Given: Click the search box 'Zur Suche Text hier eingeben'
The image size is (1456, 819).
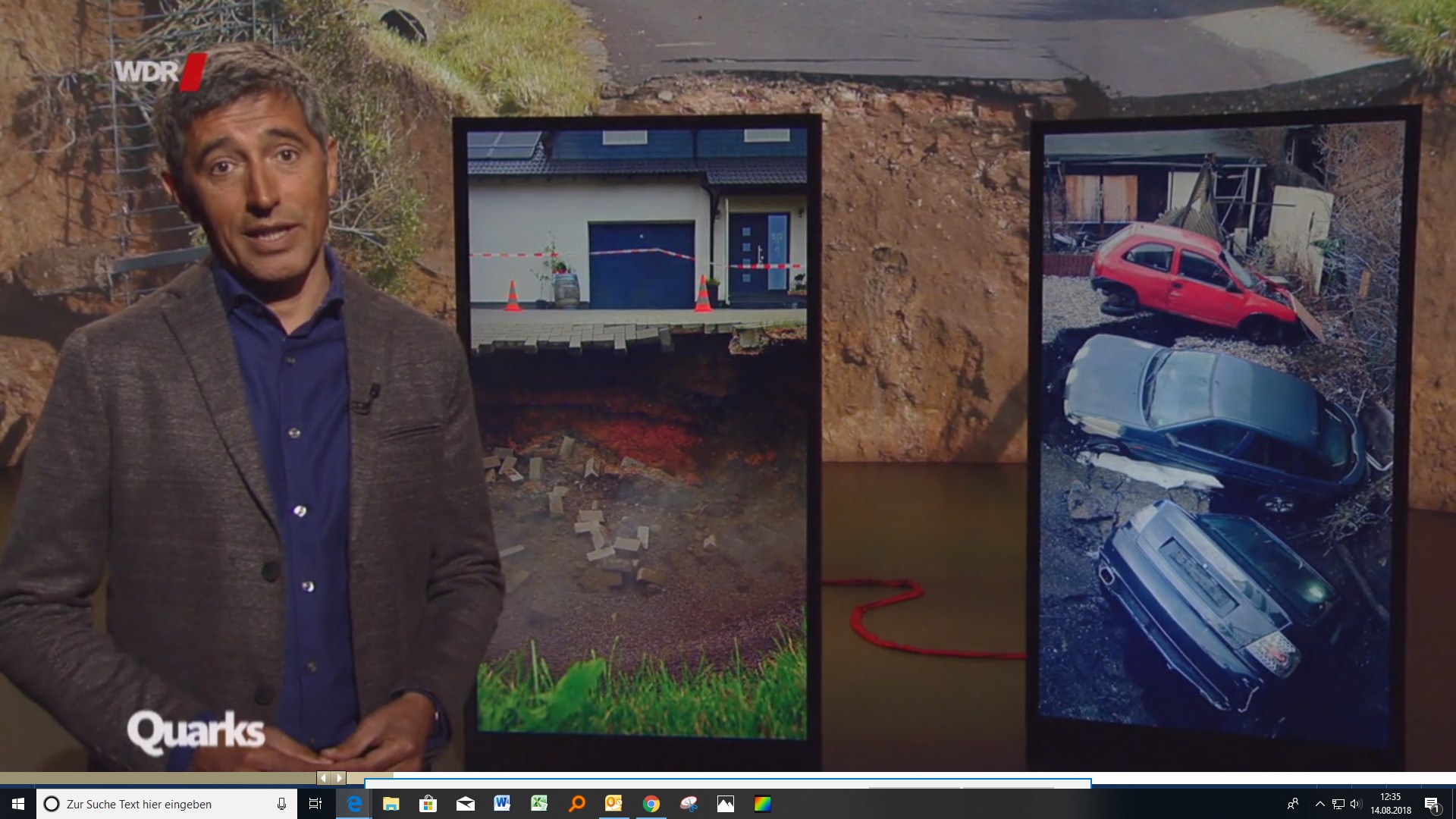Looking at the screenshot, I should [166, 804].
